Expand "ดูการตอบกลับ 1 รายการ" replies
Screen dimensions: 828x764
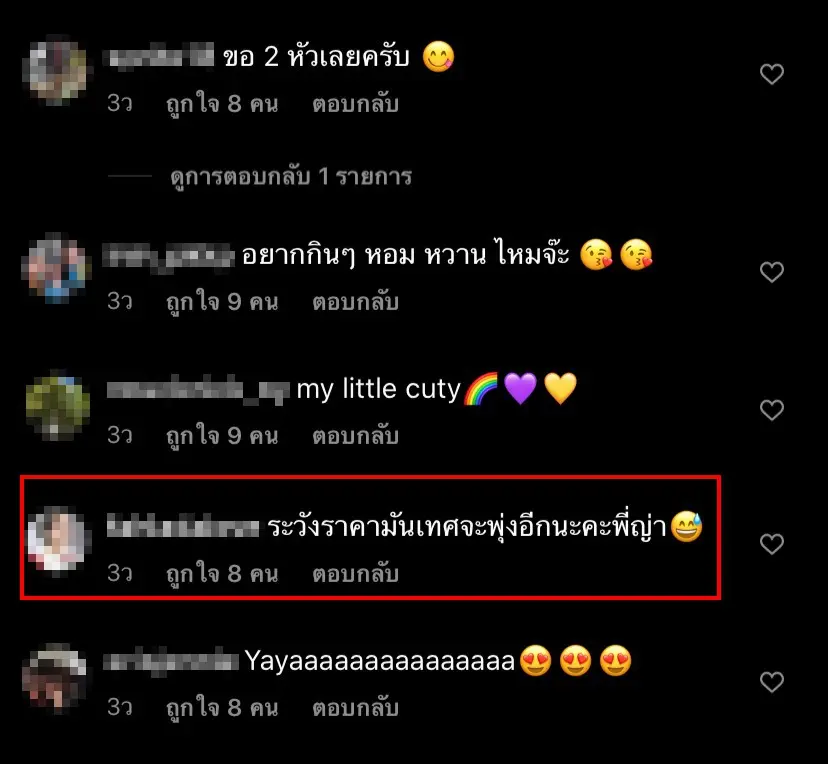(291, 177)
